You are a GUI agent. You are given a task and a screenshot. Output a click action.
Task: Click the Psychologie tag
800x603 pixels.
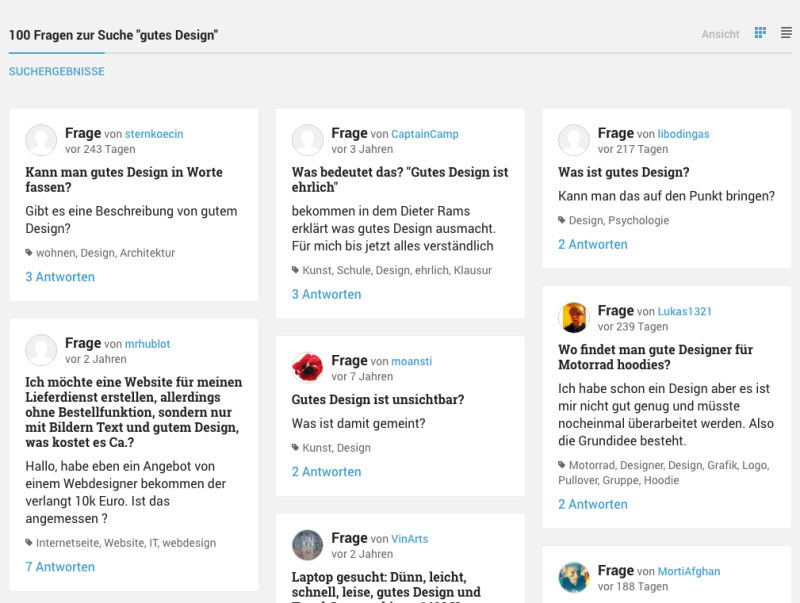(x=639, y=220)
